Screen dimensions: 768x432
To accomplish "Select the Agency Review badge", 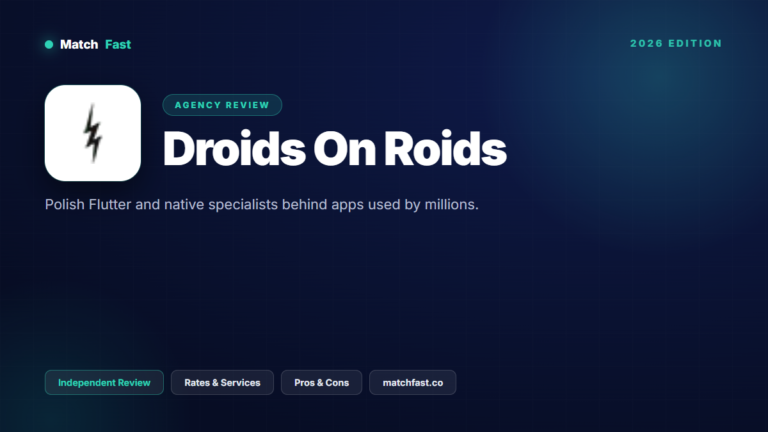I will tap(222, 105).
